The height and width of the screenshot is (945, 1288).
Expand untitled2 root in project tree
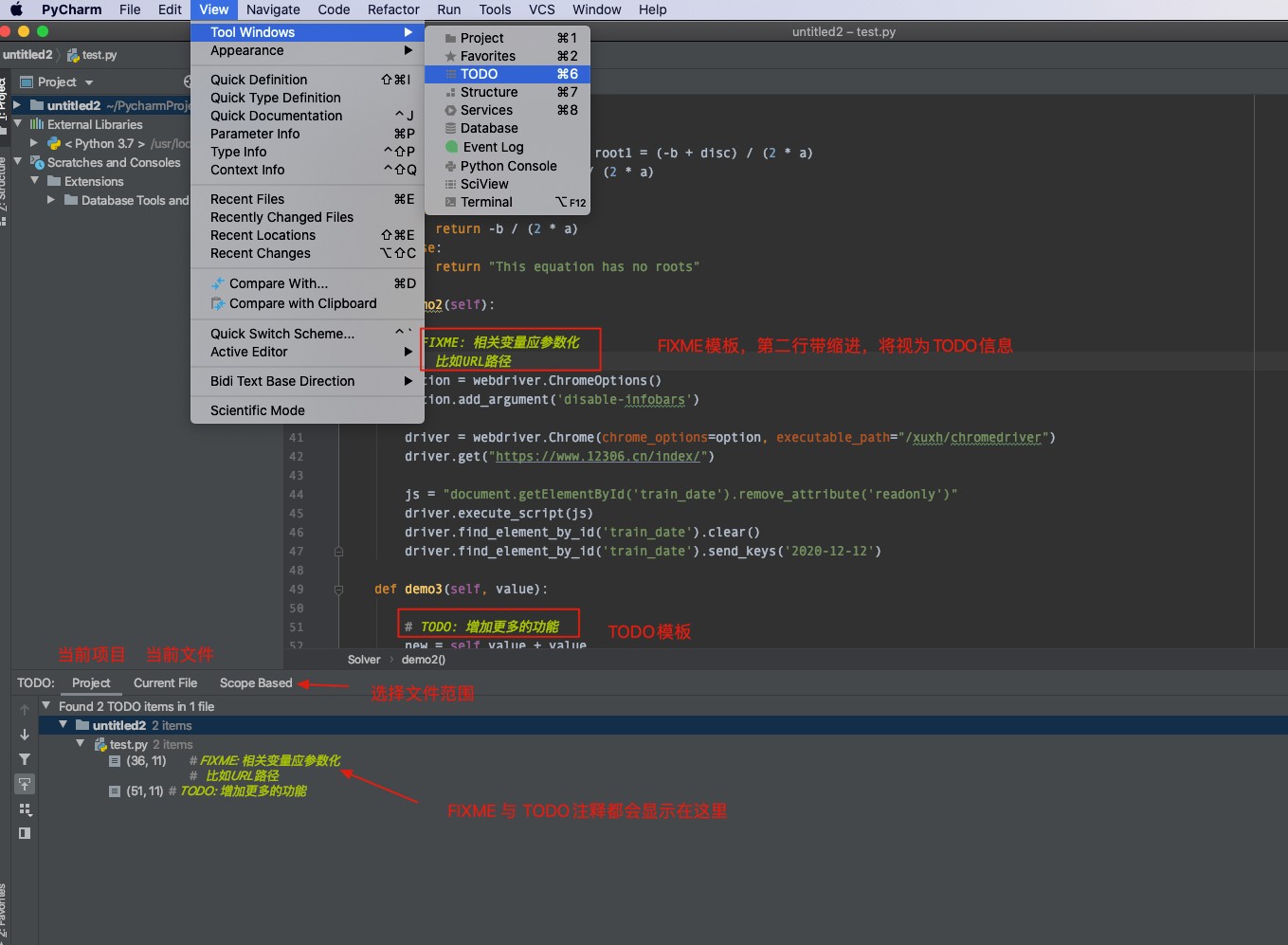coord(17,105)
